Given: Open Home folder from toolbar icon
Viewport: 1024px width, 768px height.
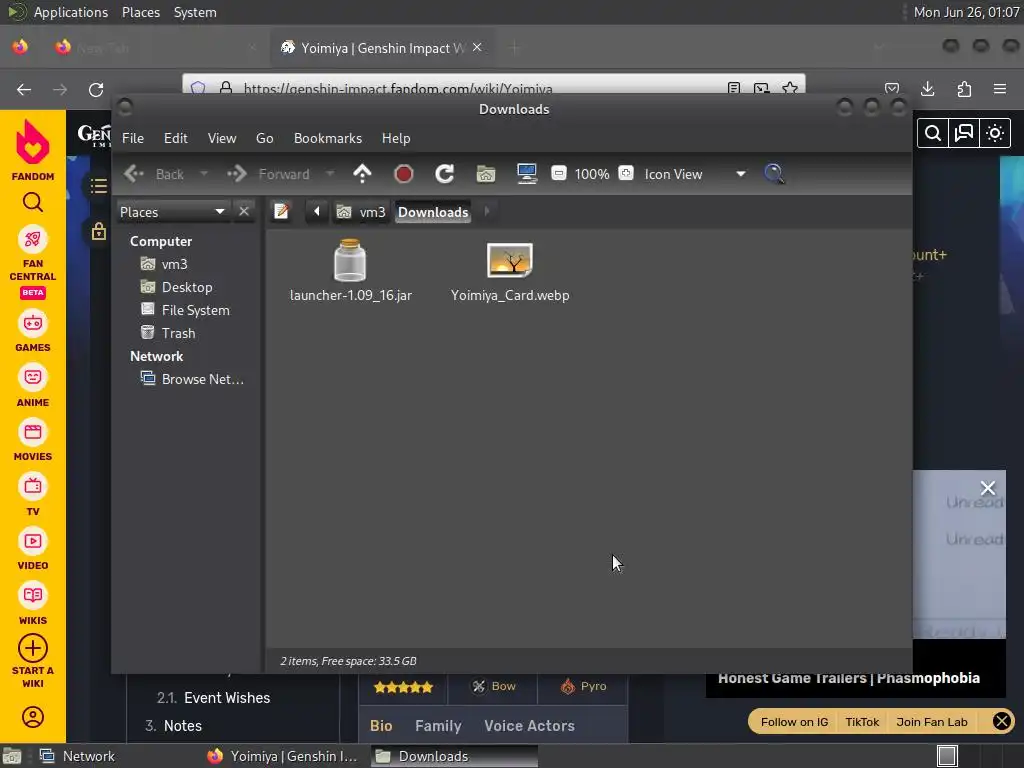Looking at the screenshot, I should coord(486,174).
